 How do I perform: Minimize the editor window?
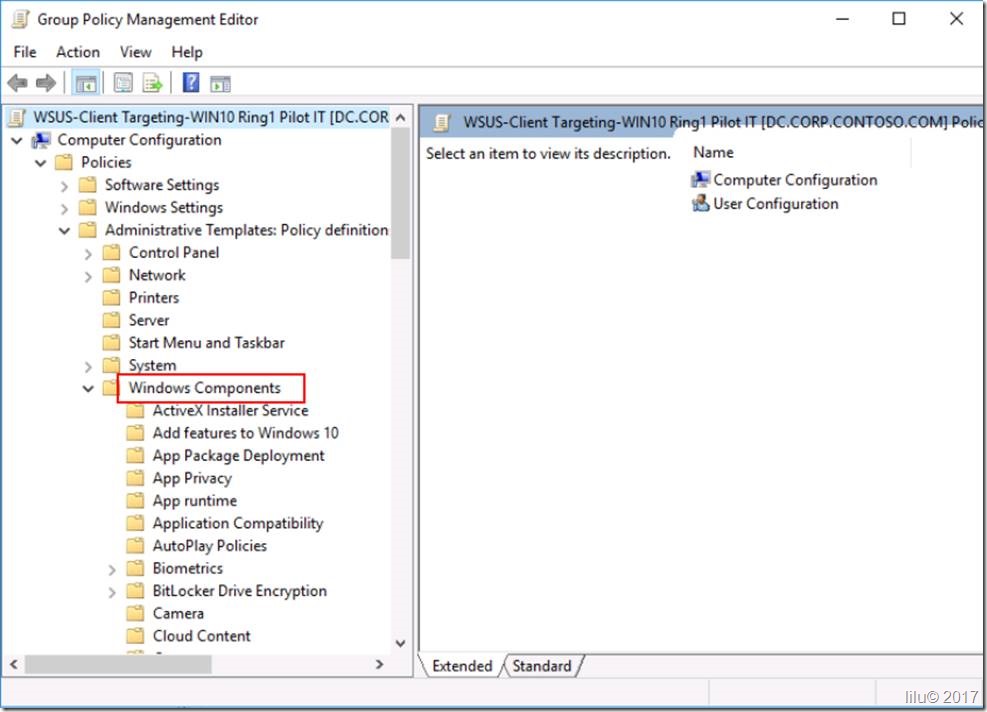click(842, 19)
